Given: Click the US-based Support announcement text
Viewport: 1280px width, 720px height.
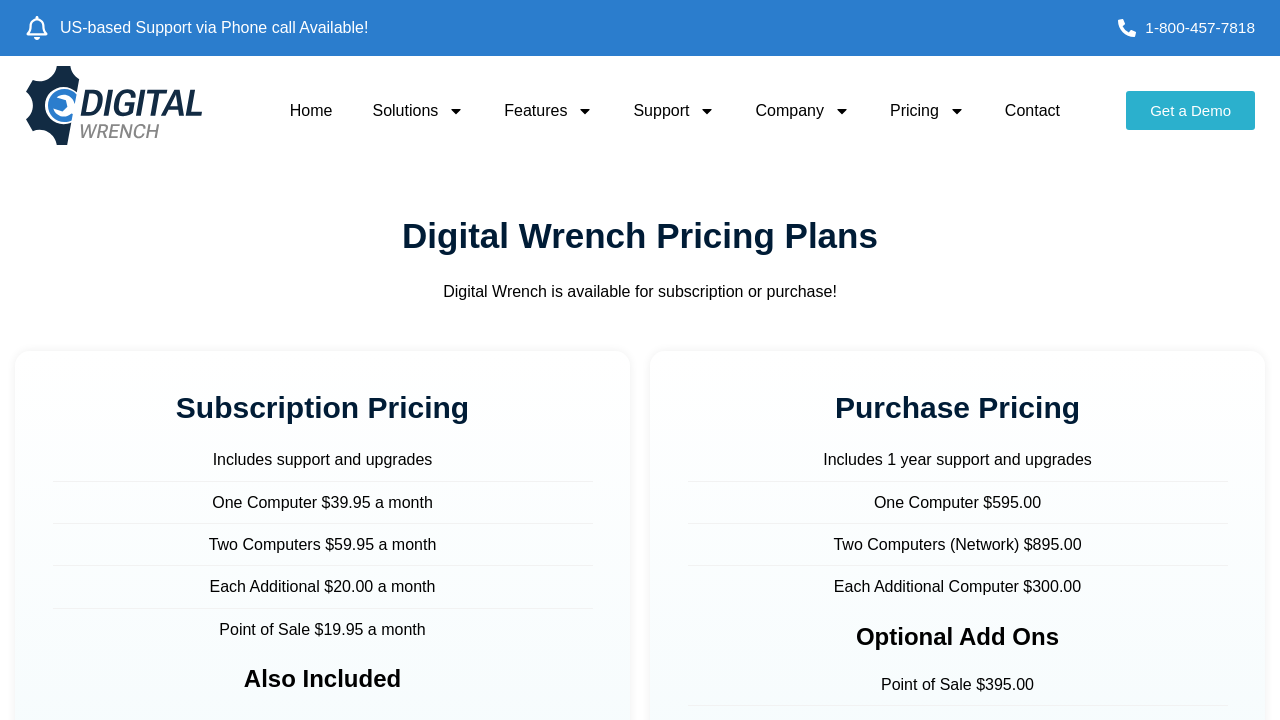Looking at the screenshot, I should pyautogui.click(x=214, y=28).
